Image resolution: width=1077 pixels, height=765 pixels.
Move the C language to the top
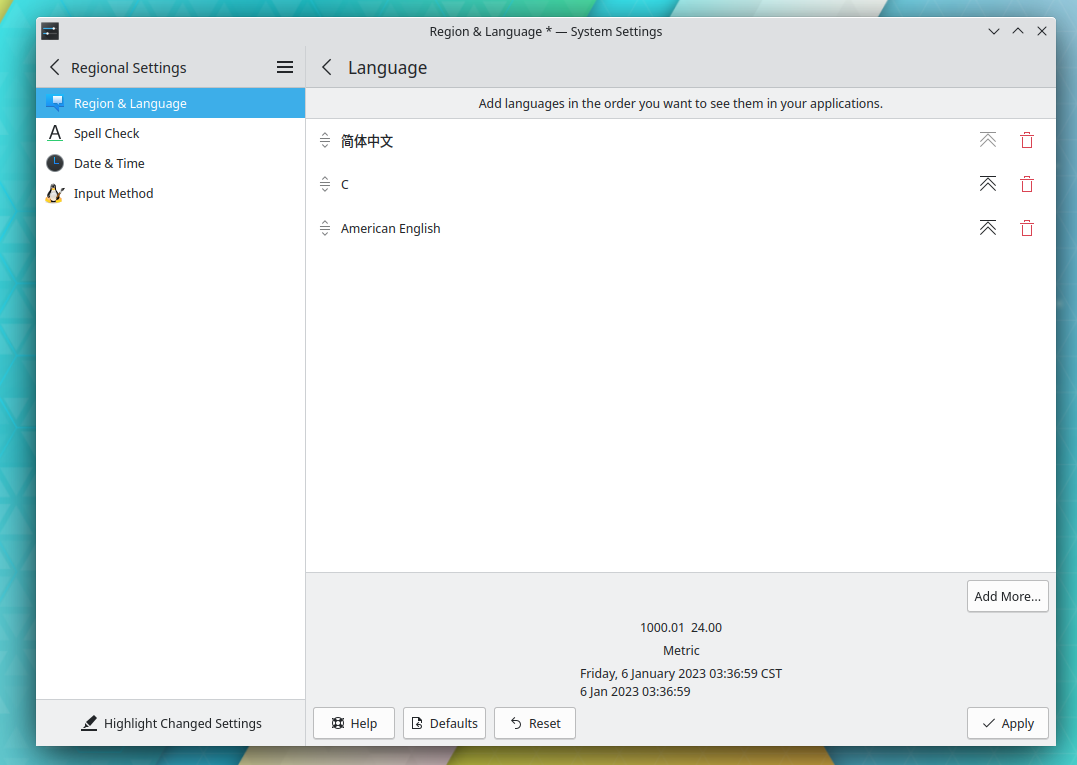point(988,184)
